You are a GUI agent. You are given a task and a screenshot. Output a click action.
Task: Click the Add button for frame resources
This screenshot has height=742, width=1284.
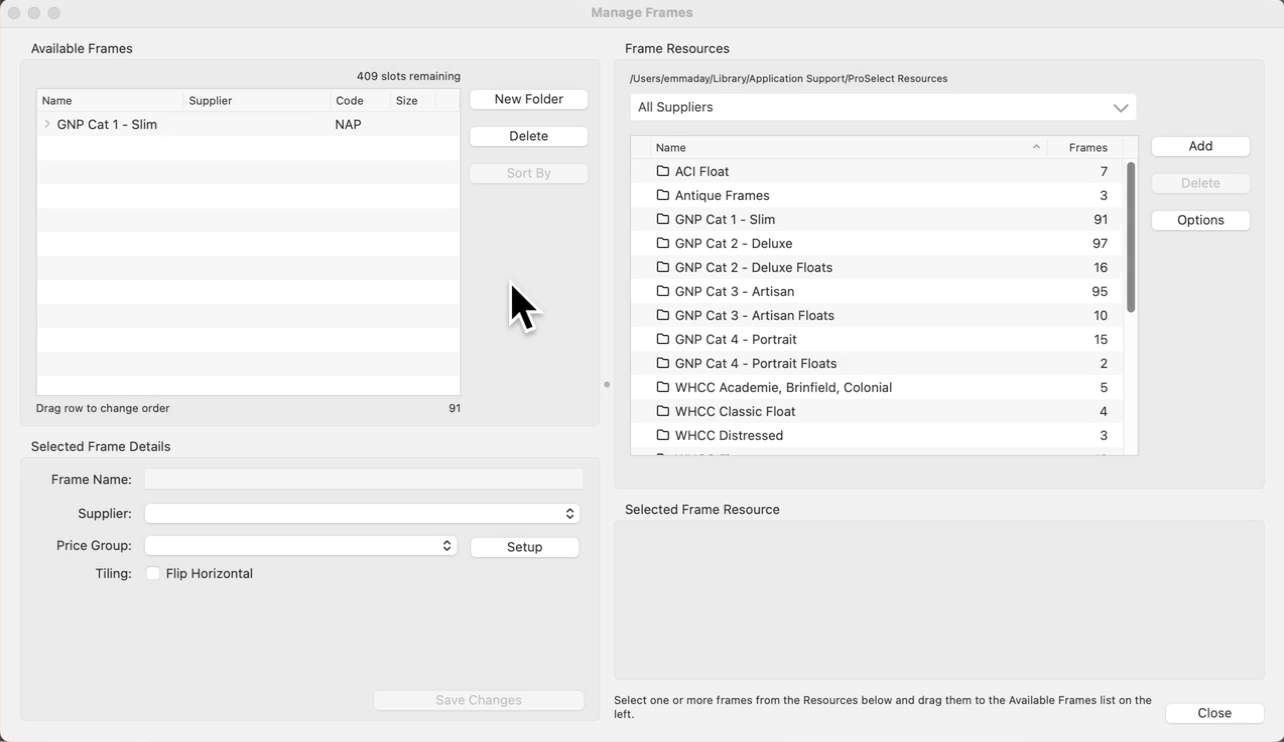(x=1200, y=146)
